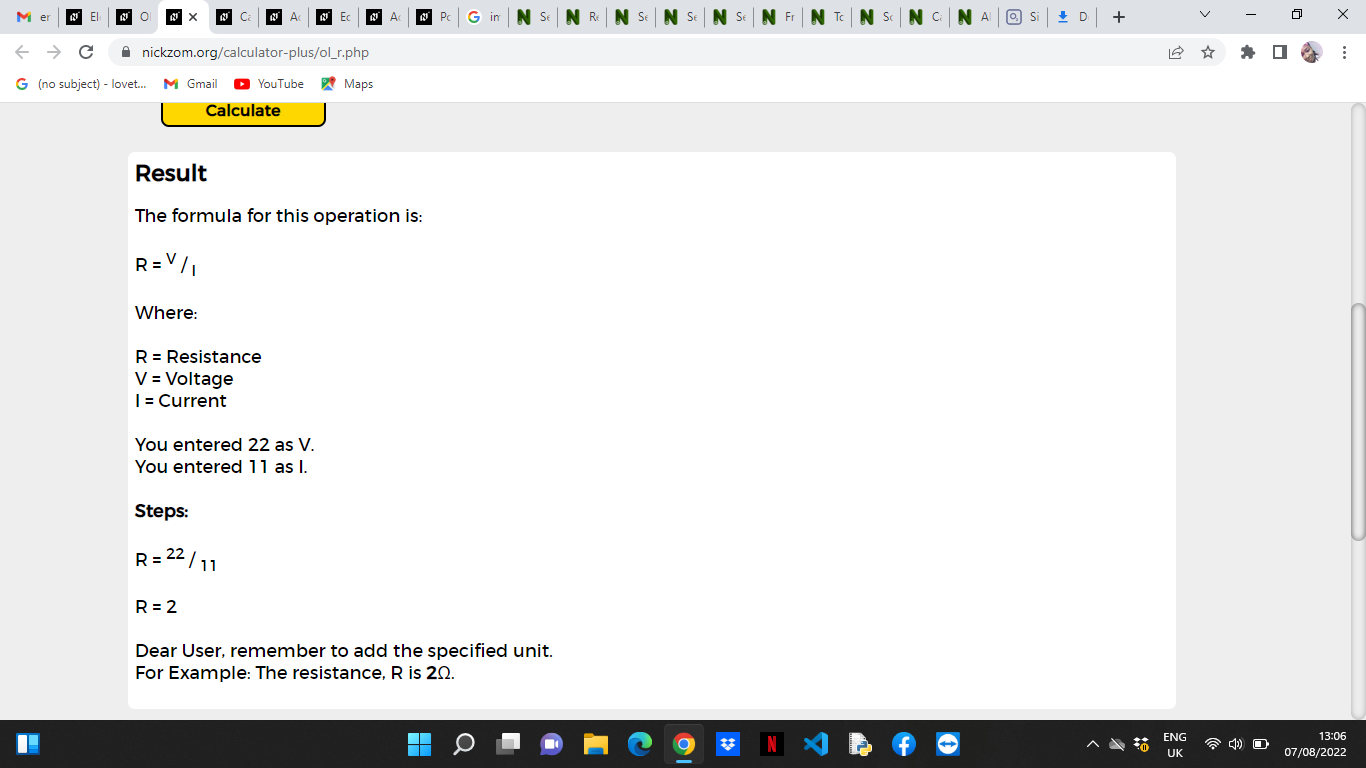The width and height of the screenshot is (1366, 768).
Task: Expand the tab search dropdown arrow
Action: click(x=1205, y=16)
